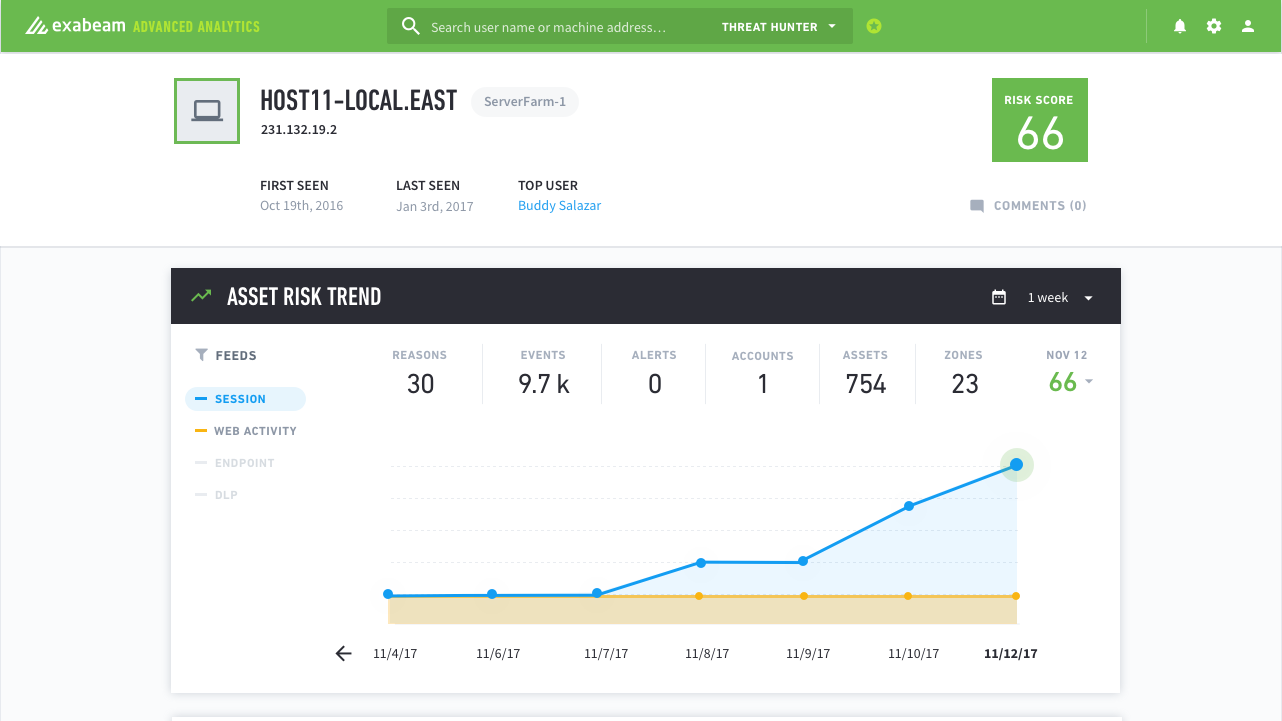Click the calendar icon in trend header
Viewport: 1282px width, 721px height.
[x=998, y=297]
